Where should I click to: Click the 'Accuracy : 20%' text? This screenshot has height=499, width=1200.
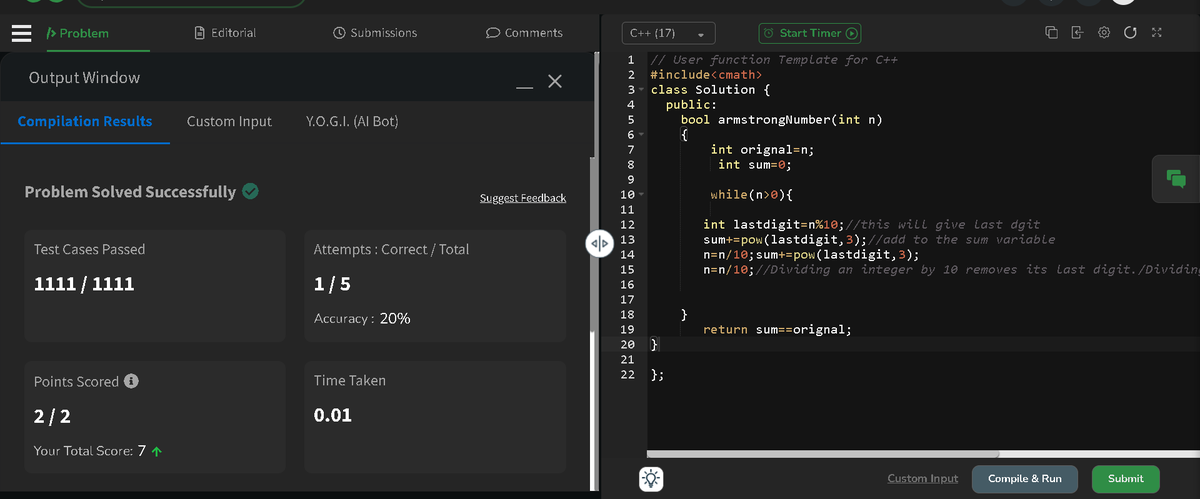click(362, 319)
